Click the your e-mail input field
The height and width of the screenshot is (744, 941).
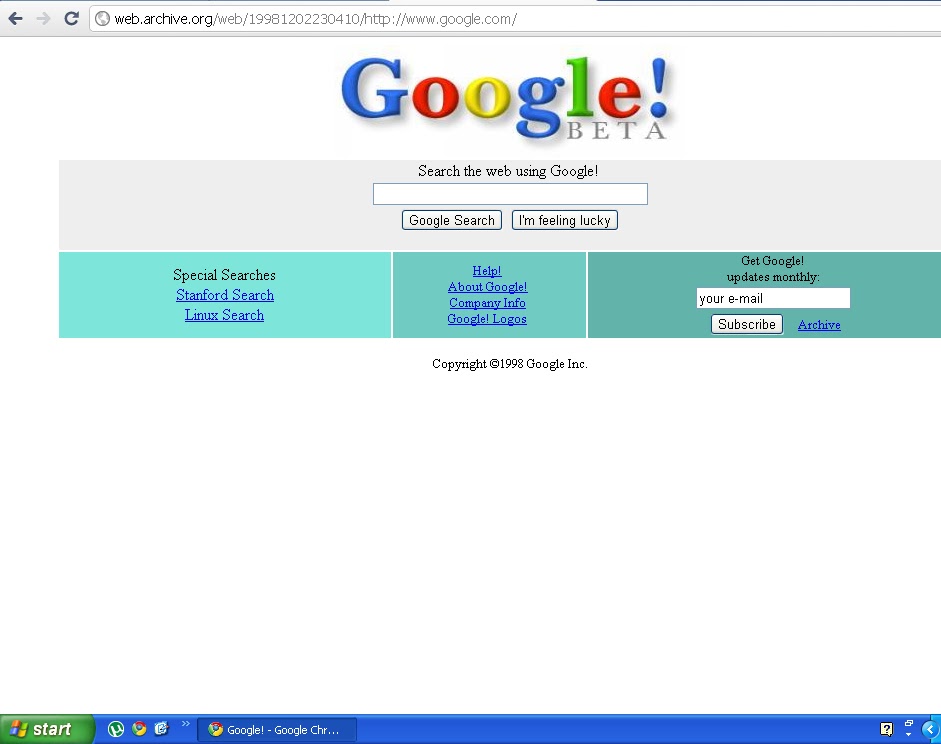coord(773,298)
